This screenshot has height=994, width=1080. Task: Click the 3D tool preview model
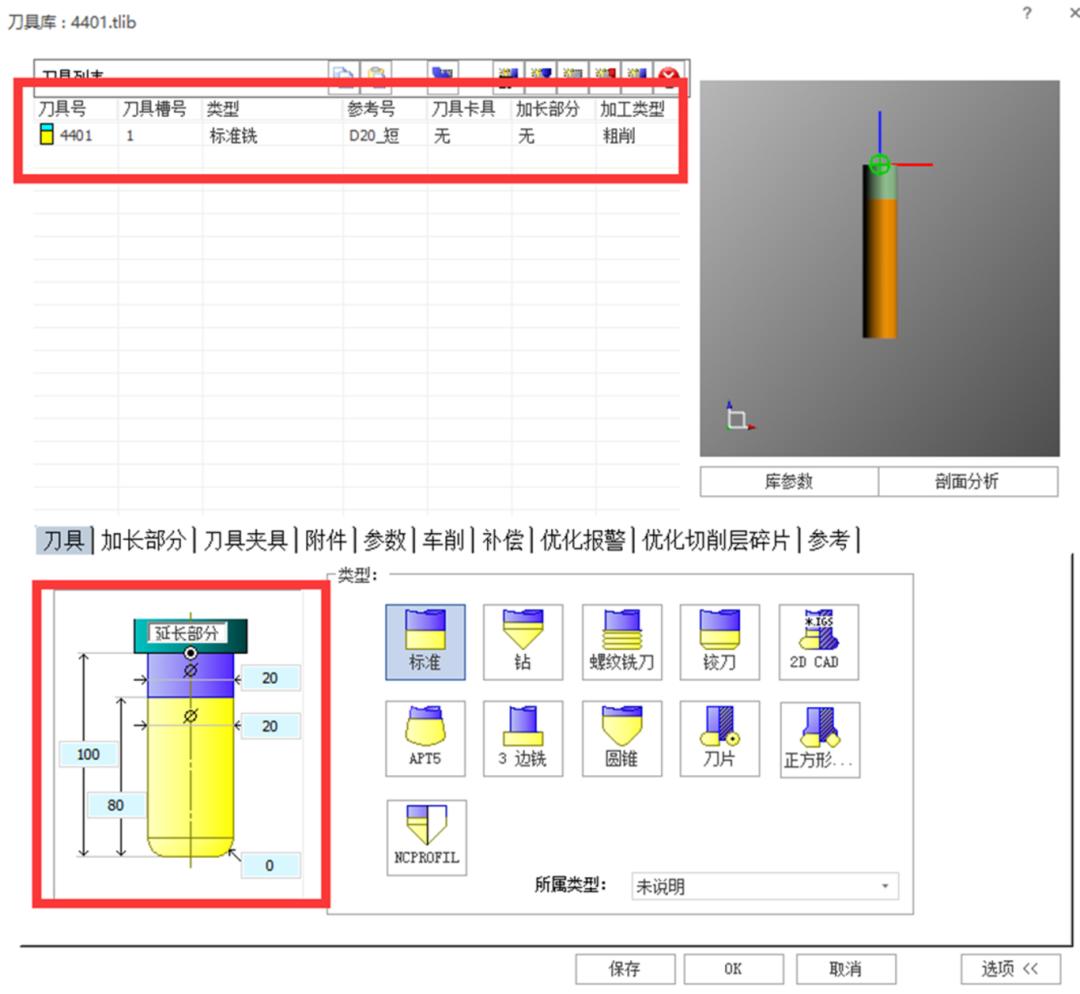(880, 251)
